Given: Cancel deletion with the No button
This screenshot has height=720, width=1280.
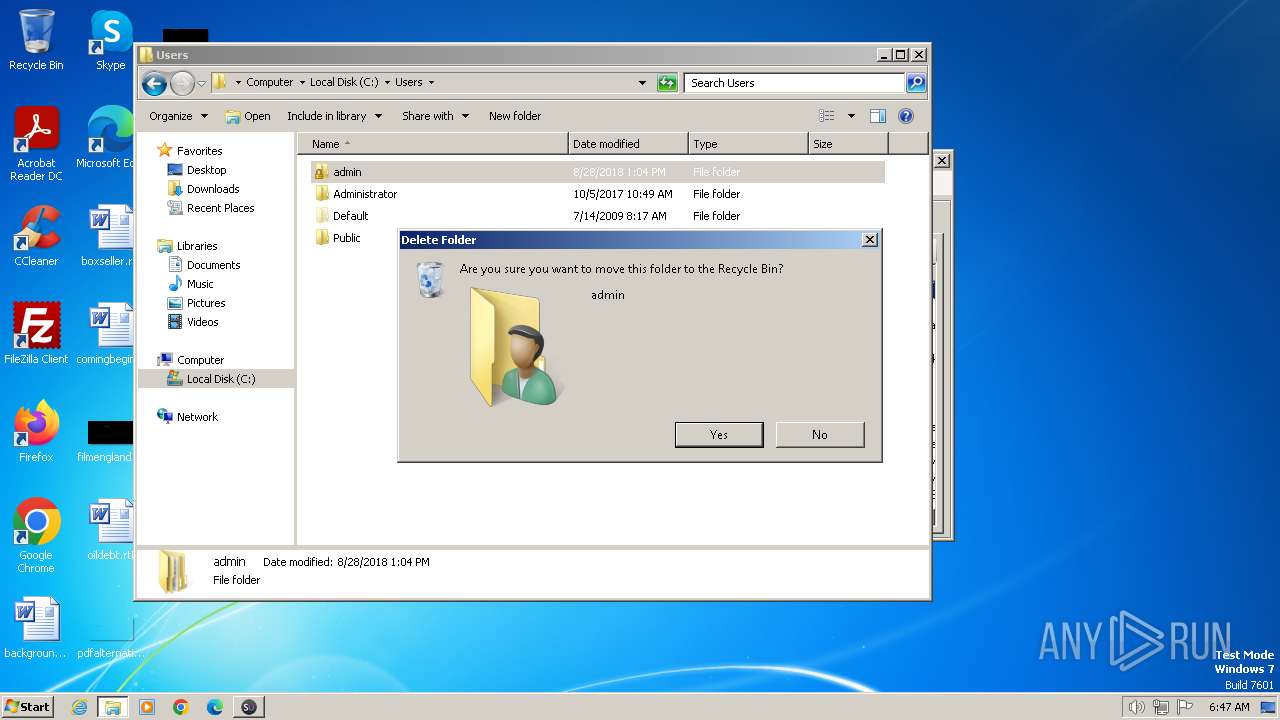Looking at the screenshot, I should pos(820,434).
